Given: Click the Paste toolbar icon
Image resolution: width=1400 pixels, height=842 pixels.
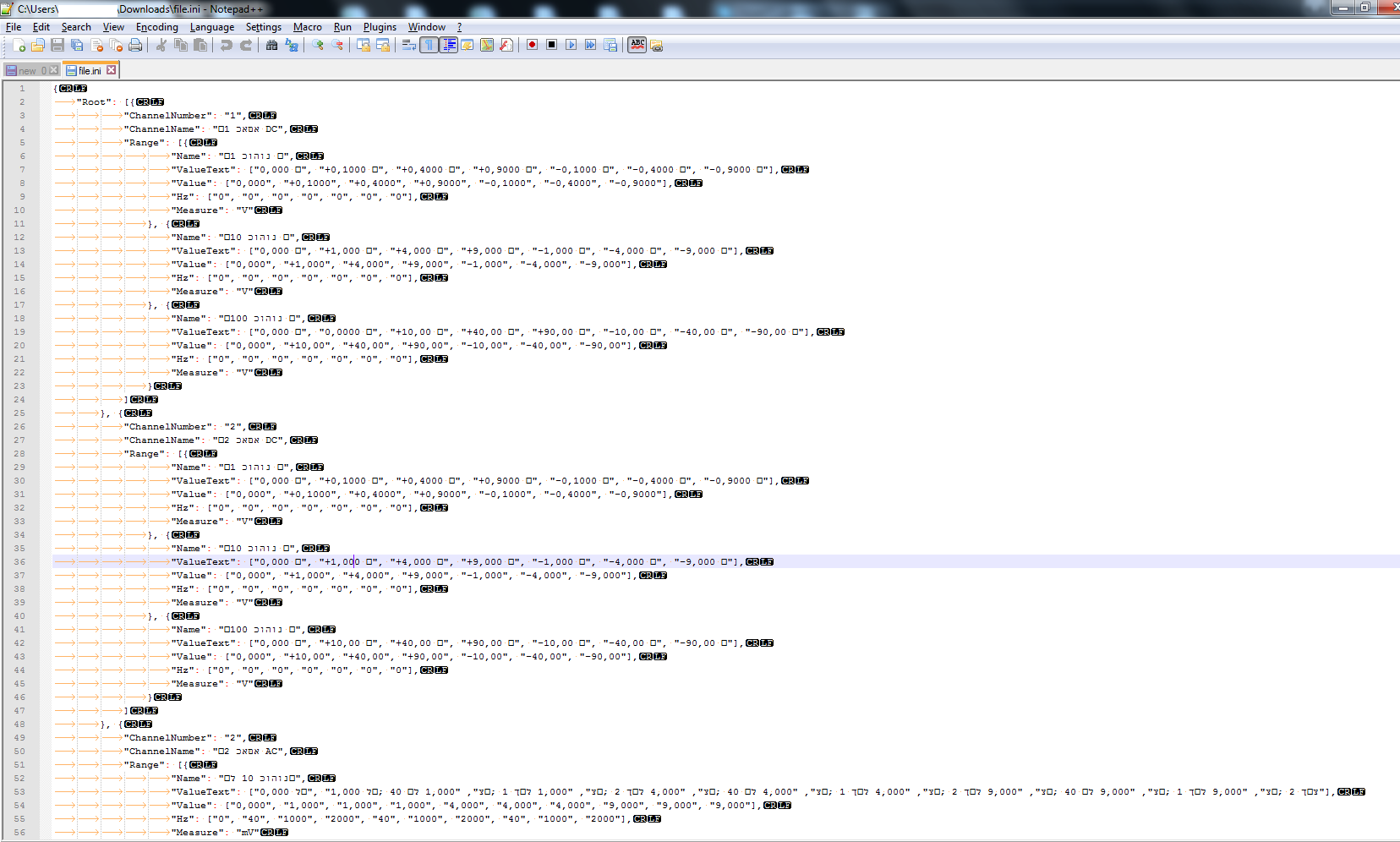Looking at the screenshot, I should 200,45.
